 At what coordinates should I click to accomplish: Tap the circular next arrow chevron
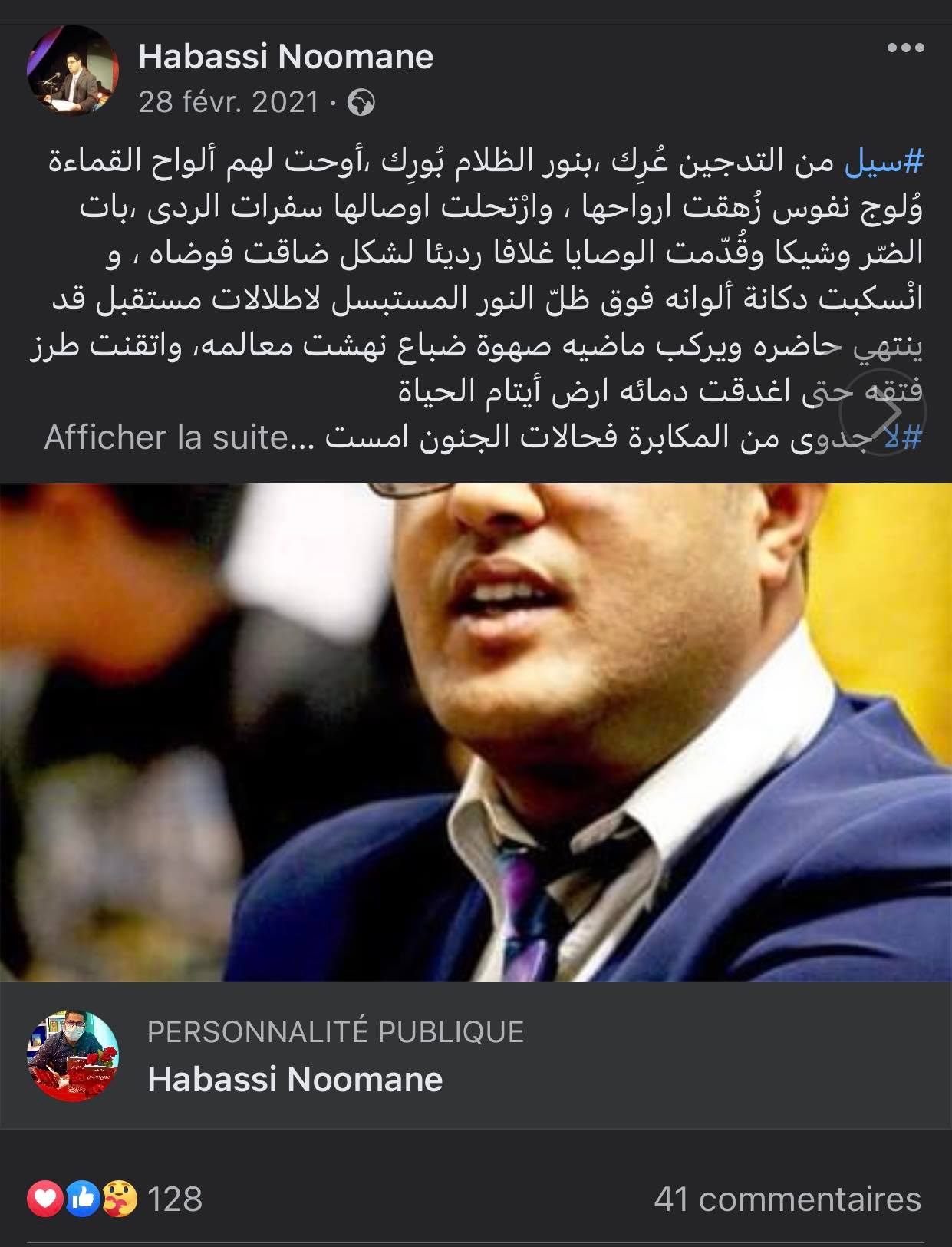click(x=882, y=412)
